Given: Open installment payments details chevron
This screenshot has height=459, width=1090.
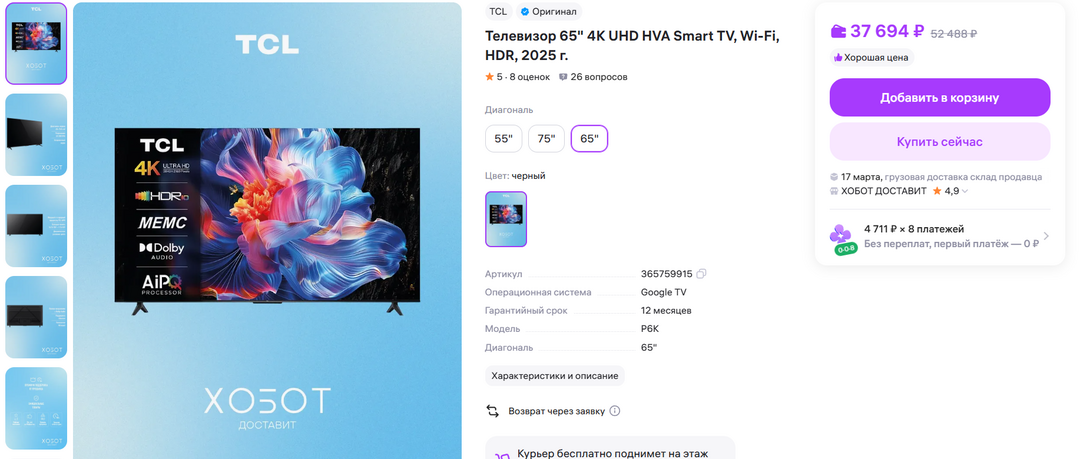Looking at the screenshot, I should [1046, 236].
